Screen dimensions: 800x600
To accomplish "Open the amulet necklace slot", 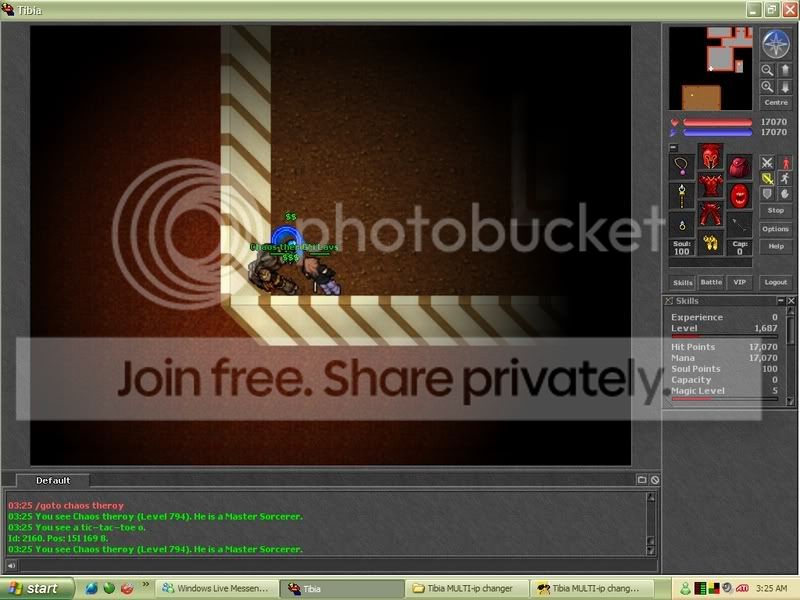I will click(682, 166).
